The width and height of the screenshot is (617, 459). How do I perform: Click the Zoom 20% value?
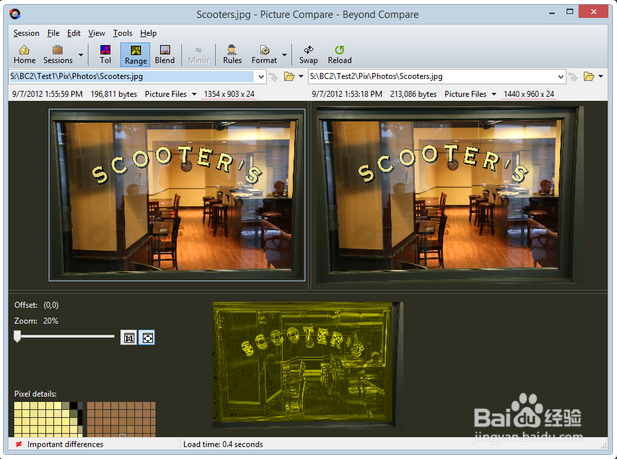(x=51, y=321)
